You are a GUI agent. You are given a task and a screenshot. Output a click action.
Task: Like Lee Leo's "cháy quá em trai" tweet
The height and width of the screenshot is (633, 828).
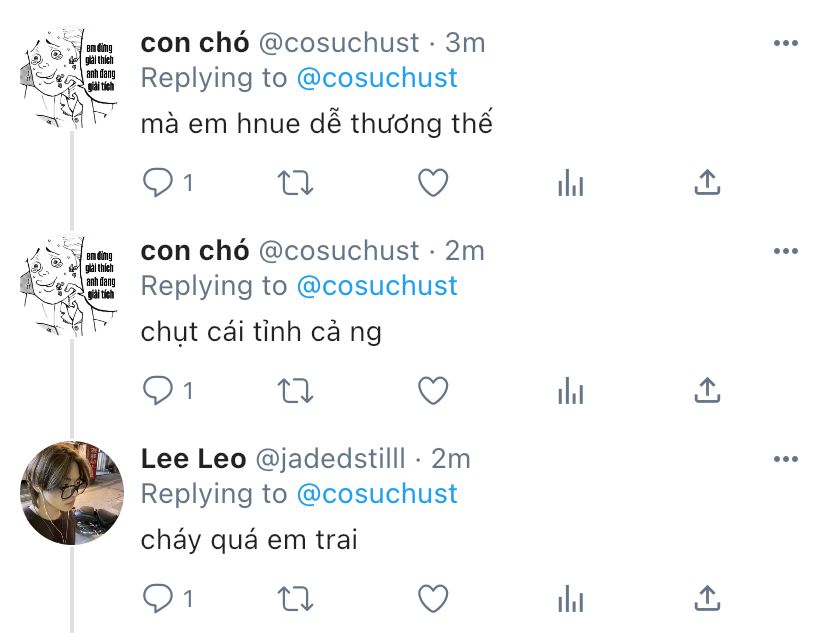(433, 599)
